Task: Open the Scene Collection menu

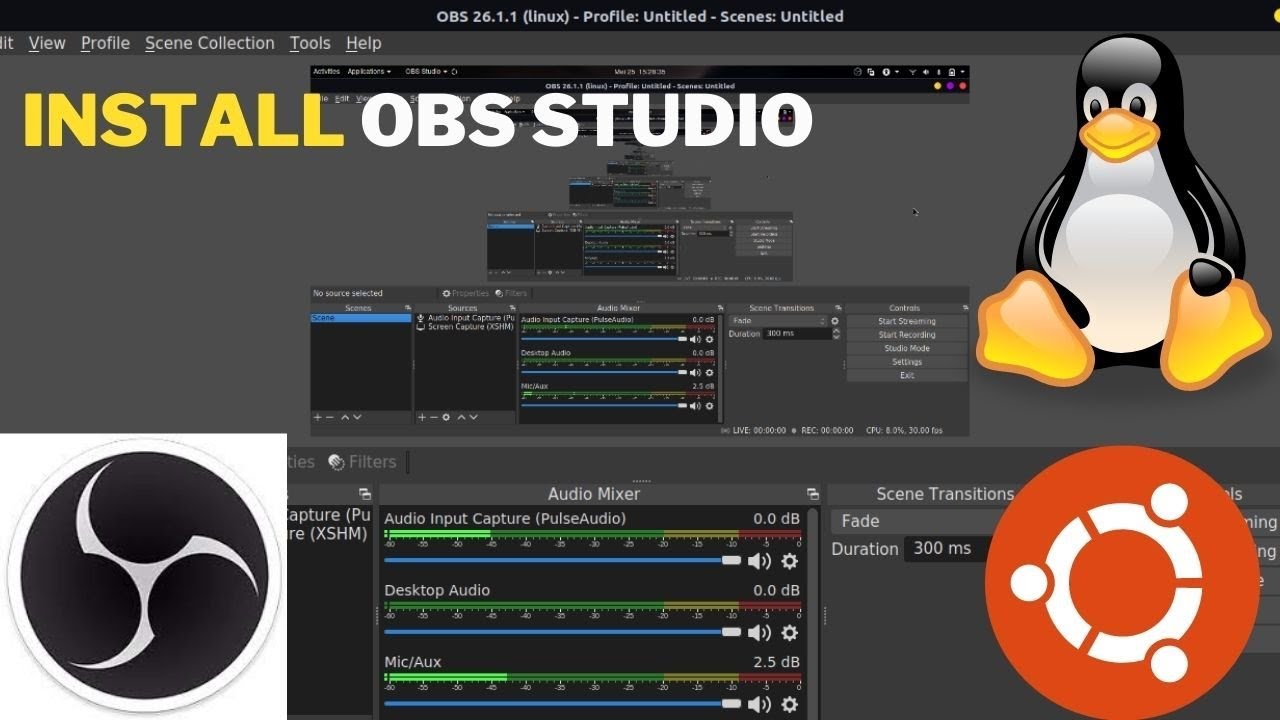Action: click(209, 43)
